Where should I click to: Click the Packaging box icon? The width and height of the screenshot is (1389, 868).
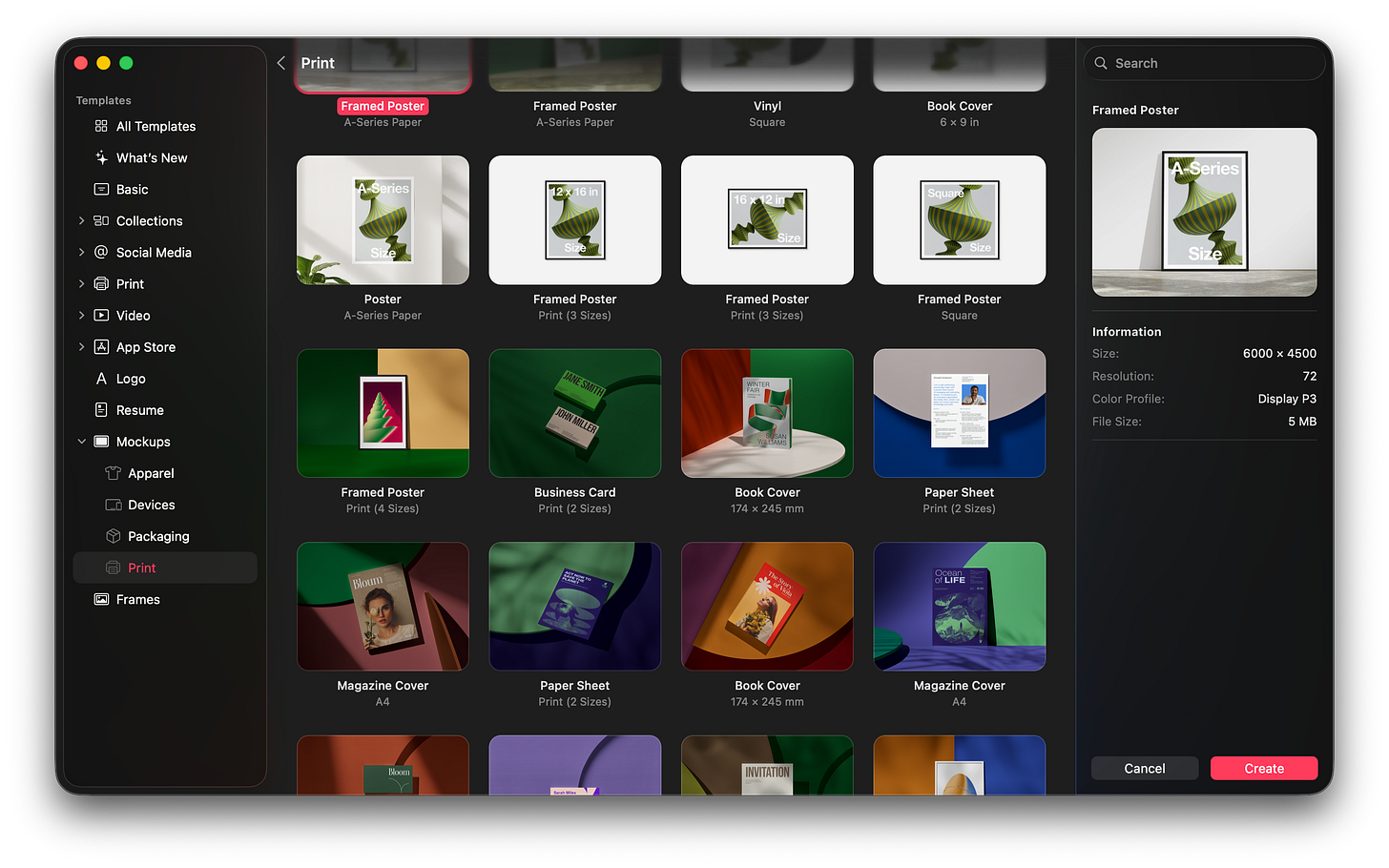(x=114, y=536)
